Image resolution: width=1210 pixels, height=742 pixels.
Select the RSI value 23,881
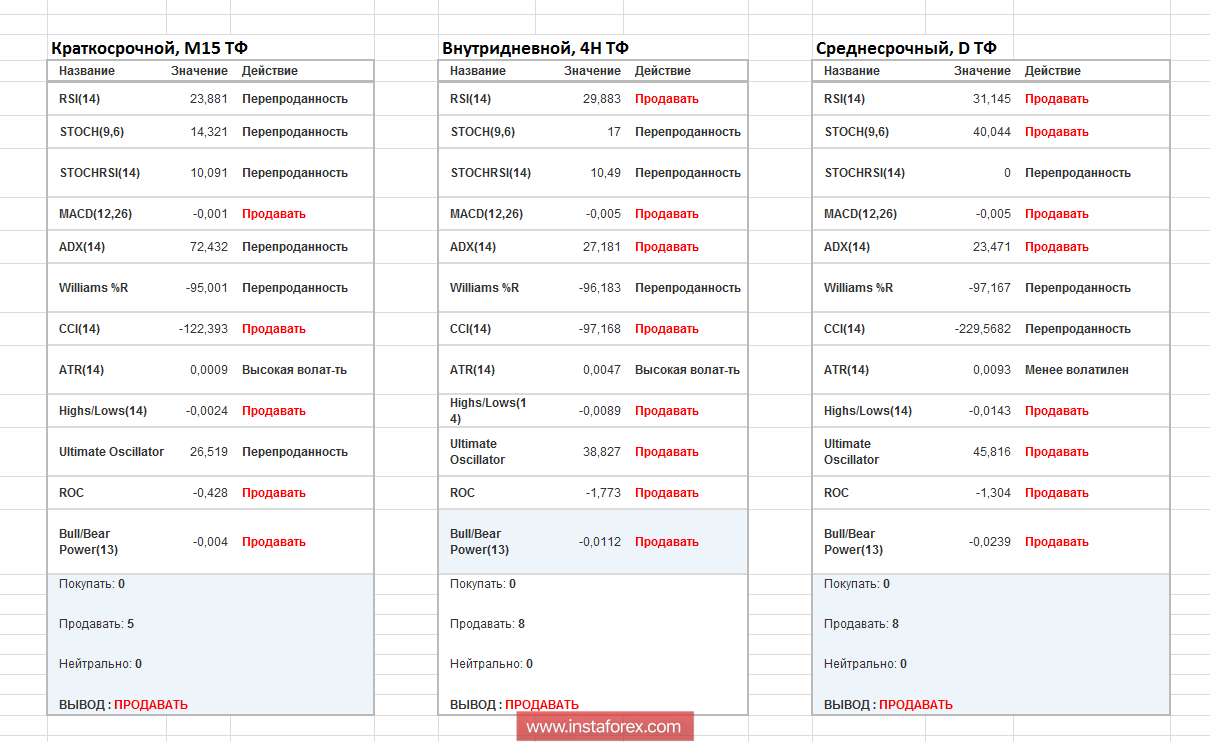(x=209, y=99)
